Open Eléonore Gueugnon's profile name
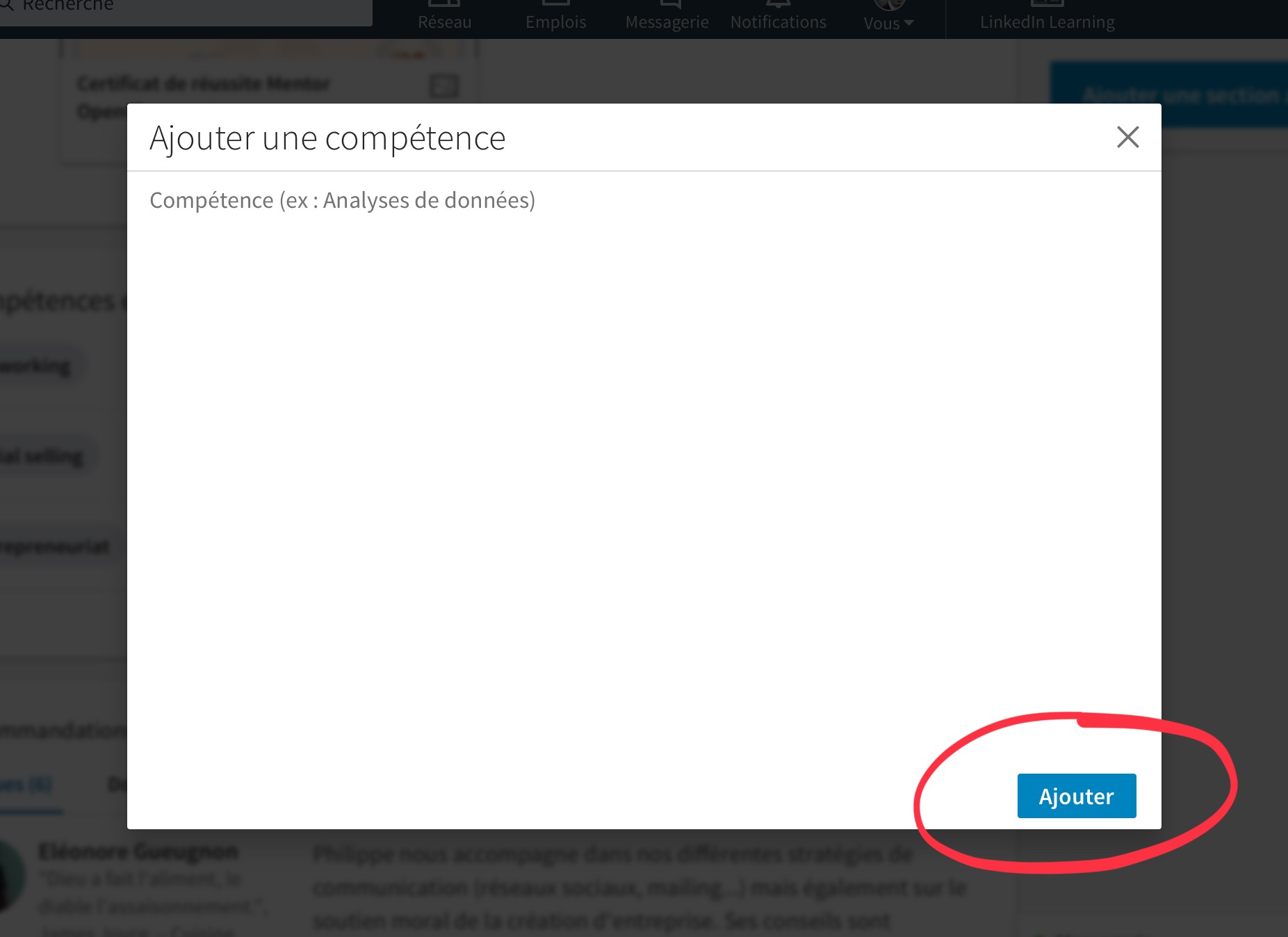Viewport: 1288px width, 937px height. [x=138, y=851]
